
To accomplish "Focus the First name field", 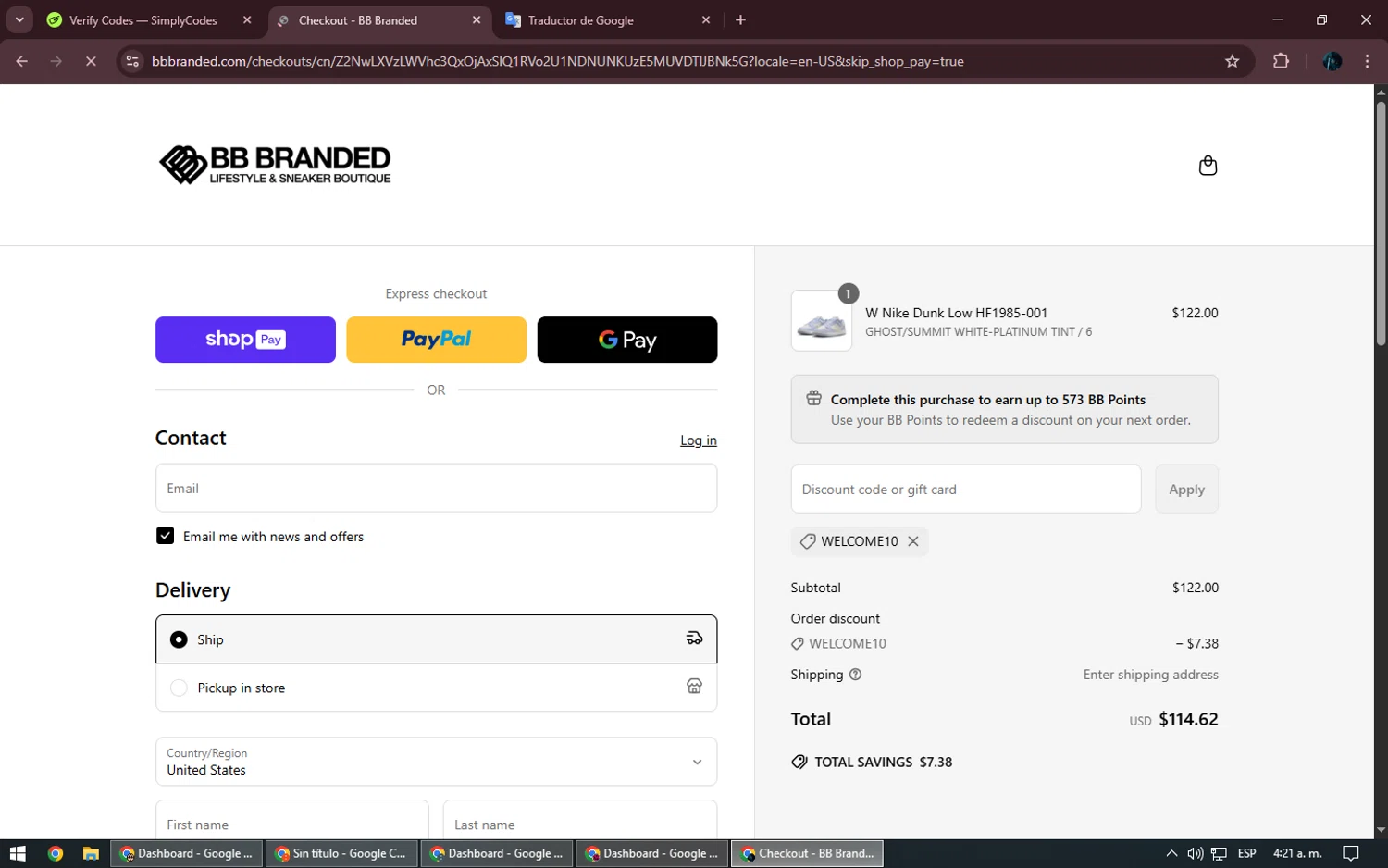I will click(x=291, y=821).
